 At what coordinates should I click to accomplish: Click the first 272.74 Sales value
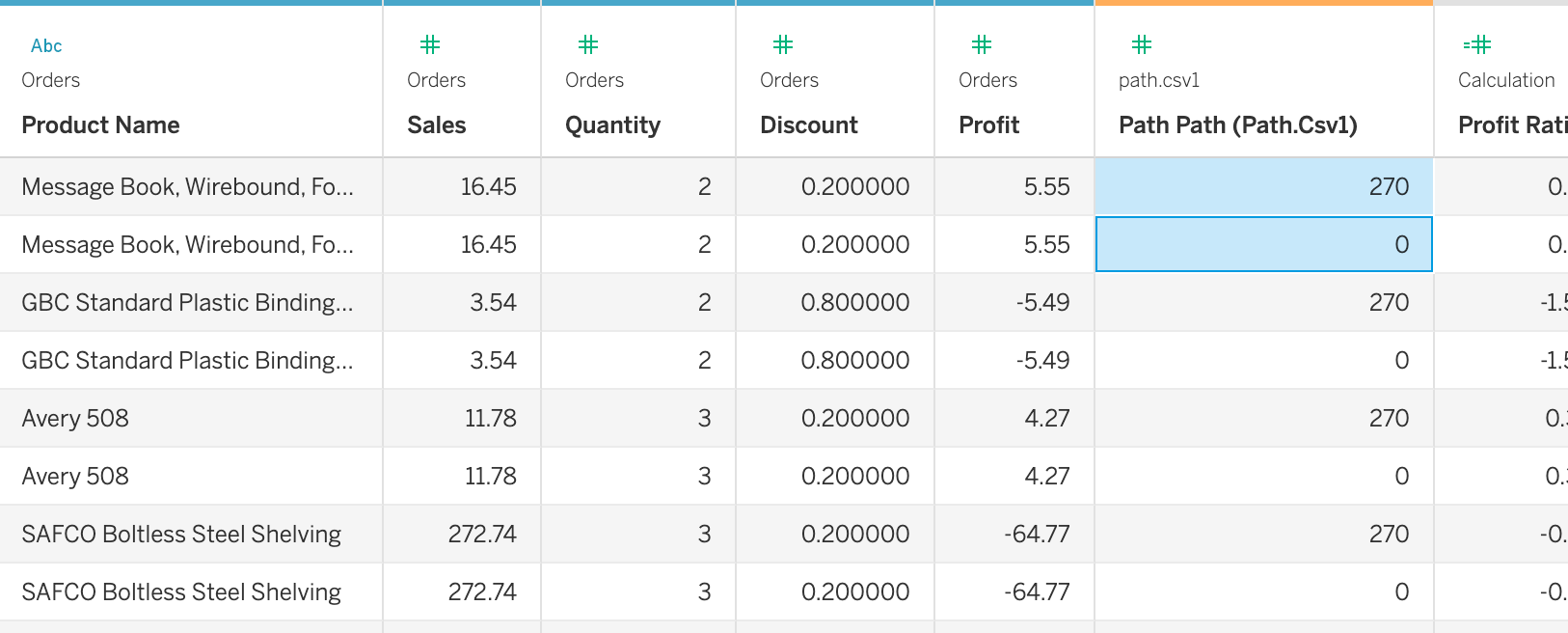(482, 535)
